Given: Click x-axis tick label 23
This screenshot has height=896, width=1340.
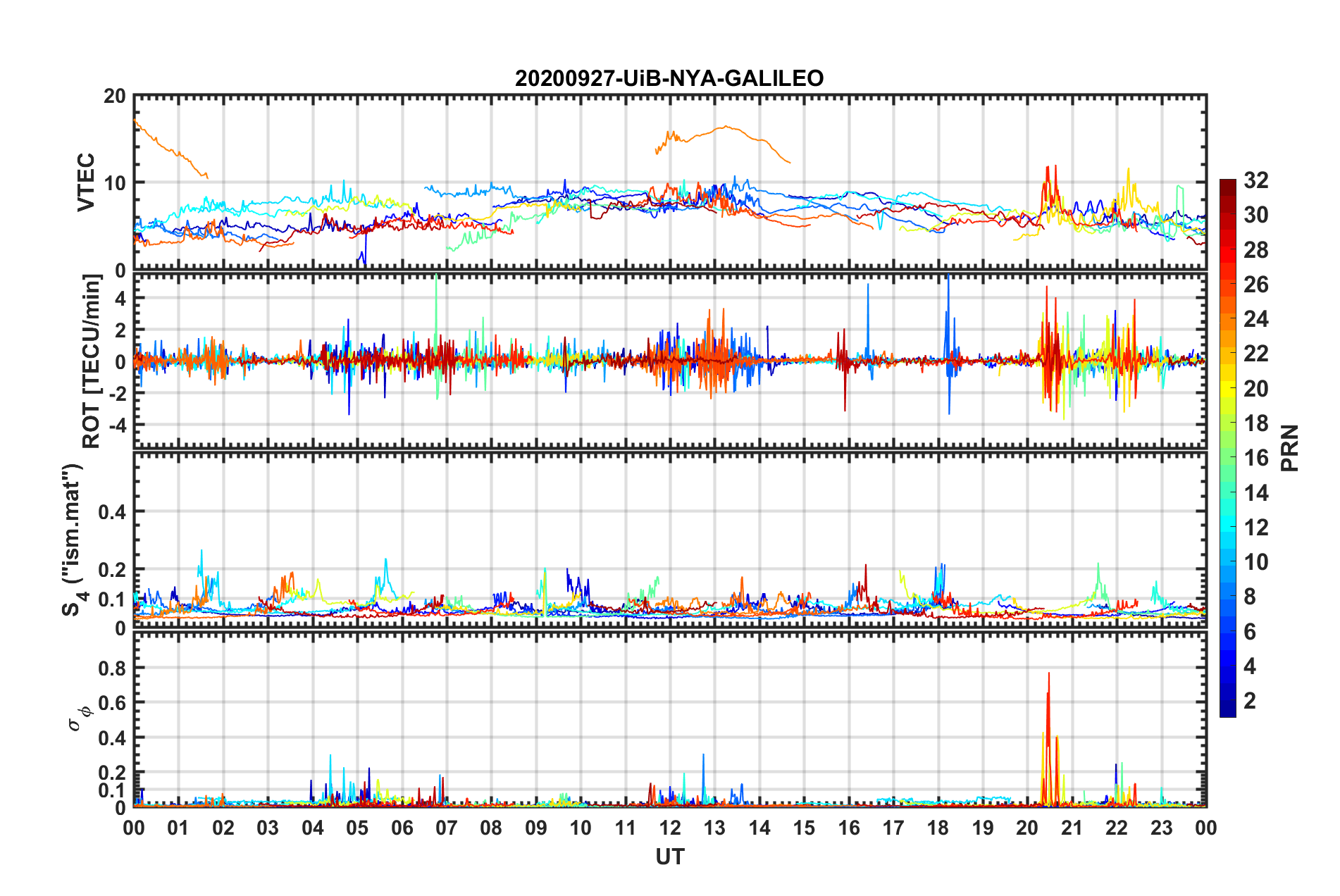Looking at the screenshot, I should pos(1161,828).
